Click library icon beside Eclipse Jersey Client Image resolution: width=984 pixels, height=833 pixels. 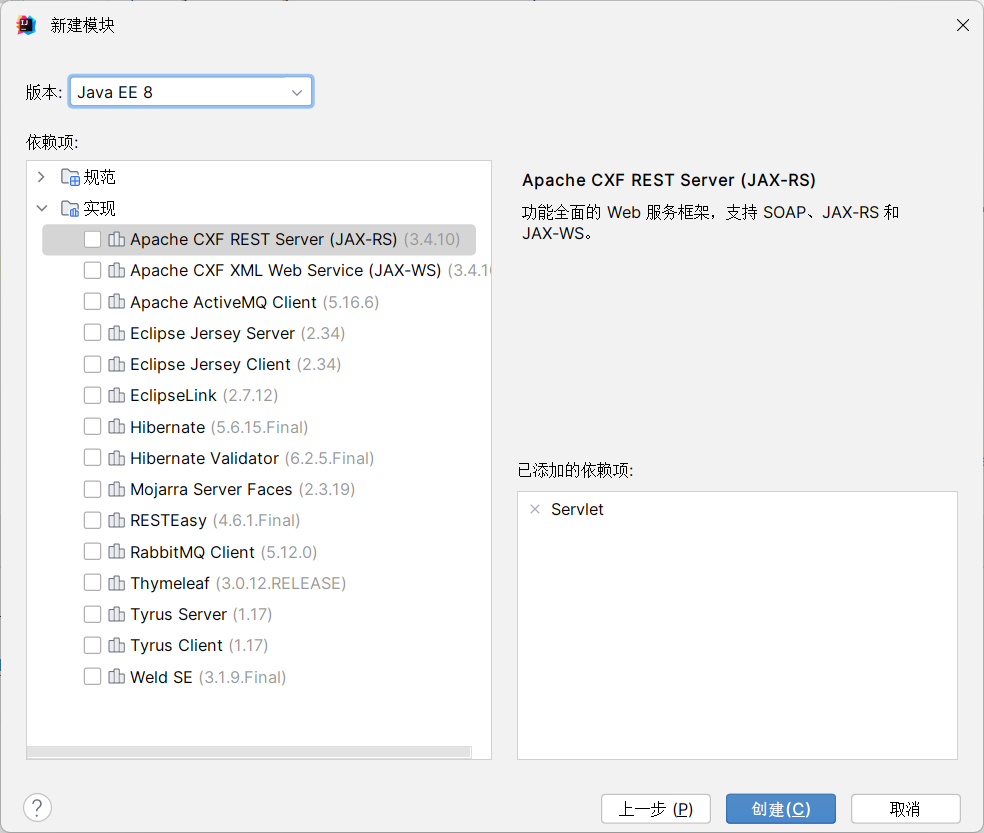pos(117,364)
